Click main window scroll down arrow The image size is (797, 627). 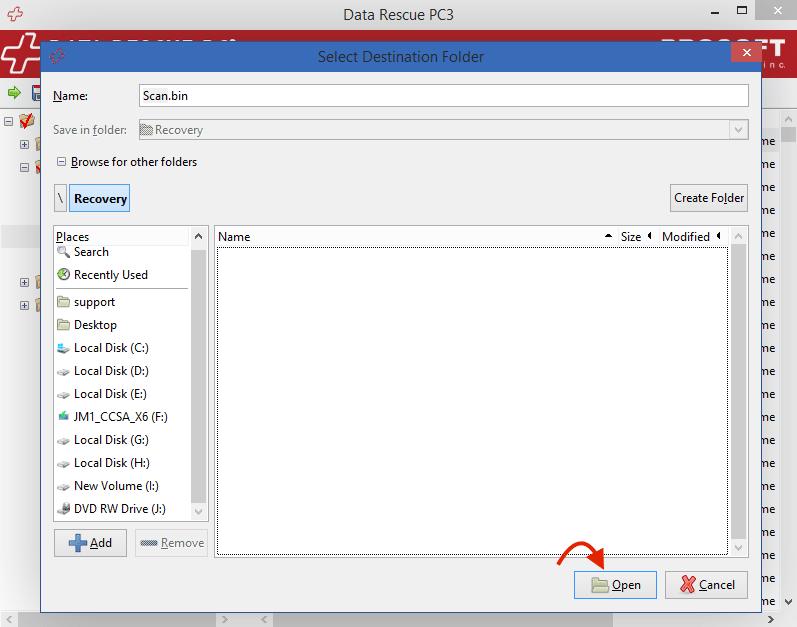tap(788, 602)
